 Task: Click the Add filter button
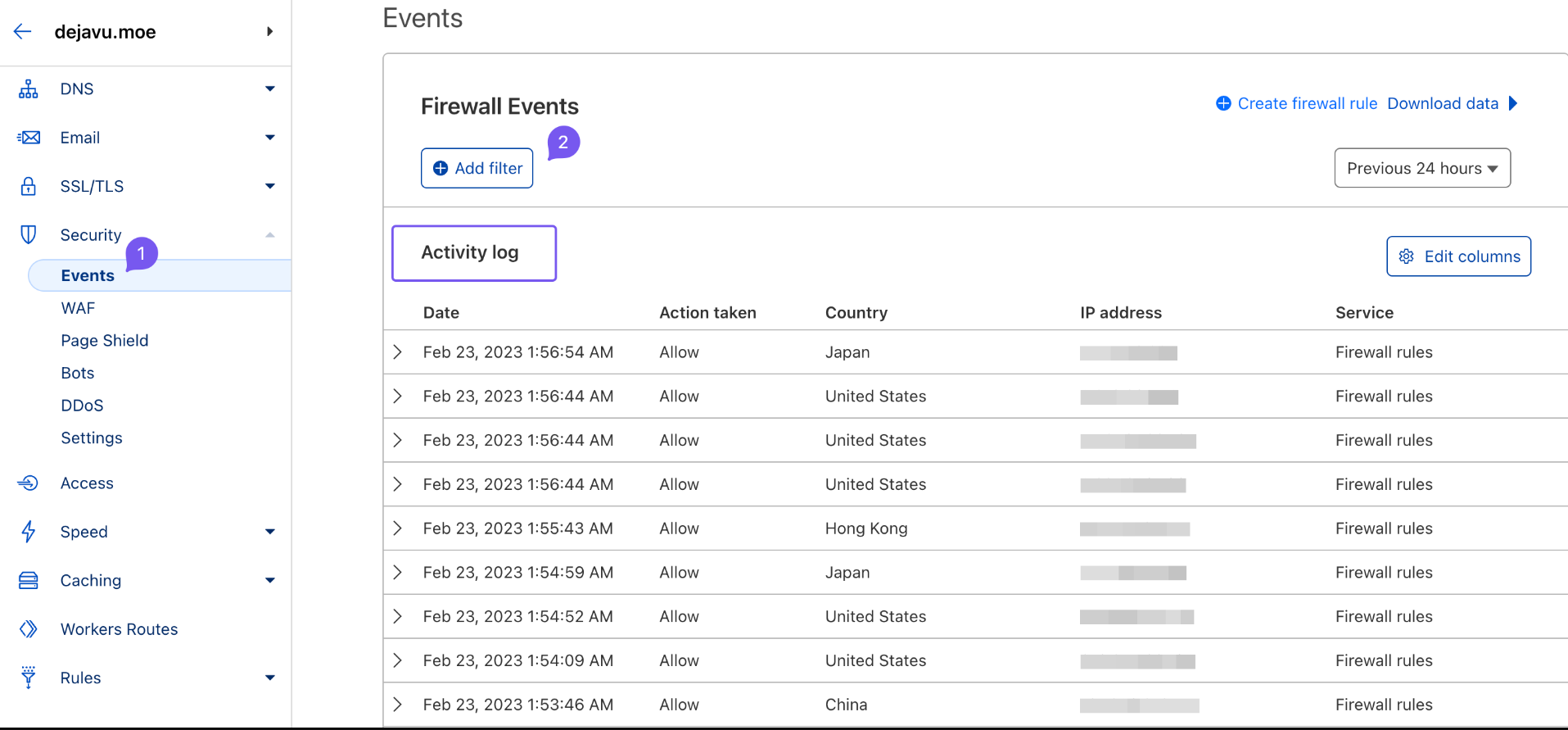pyautogui.click(x=477, y=168)
